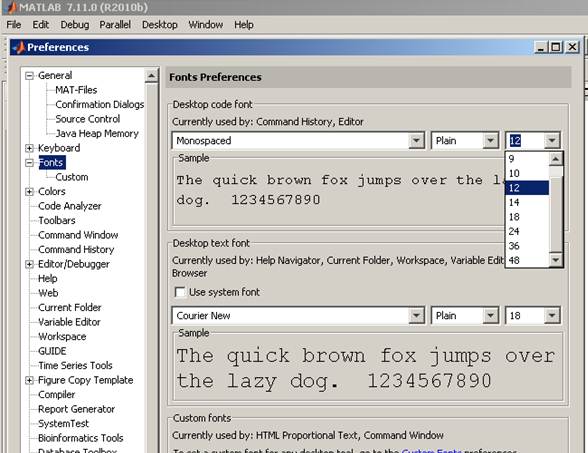Choose font size 18 from open list

click(x=527, y=217)
